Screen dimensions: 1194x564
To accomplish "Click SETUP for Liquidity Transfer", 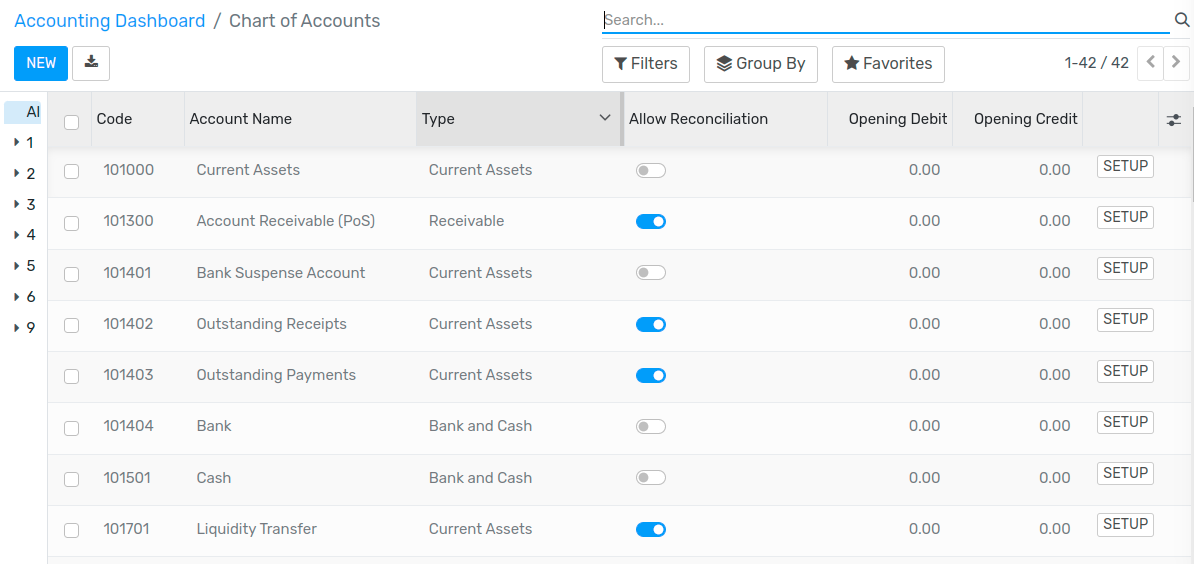I will 1125,524.
